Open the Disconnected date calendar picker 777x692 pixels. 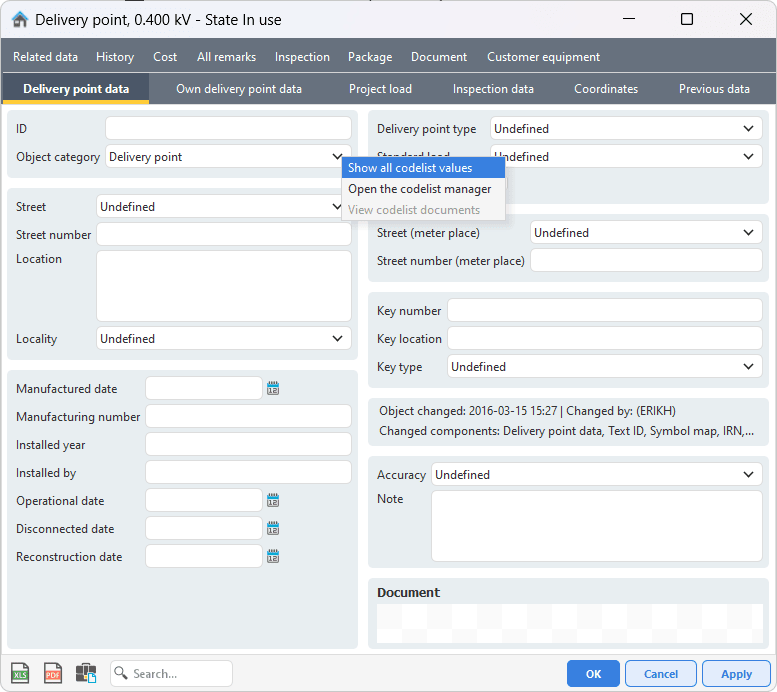(273, 529)
